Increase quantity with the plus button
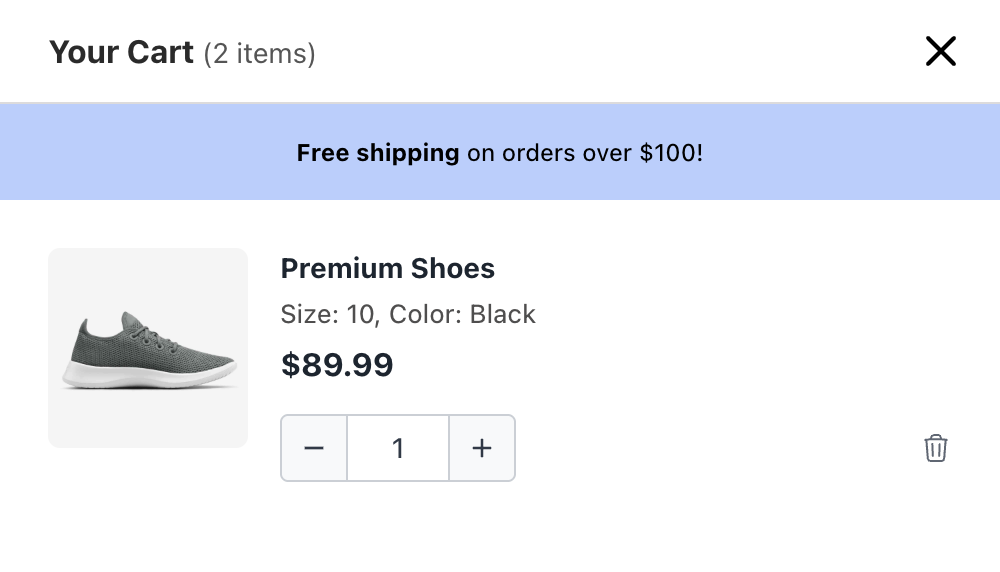Viewport: 1000px width, 572px height. 482,448
